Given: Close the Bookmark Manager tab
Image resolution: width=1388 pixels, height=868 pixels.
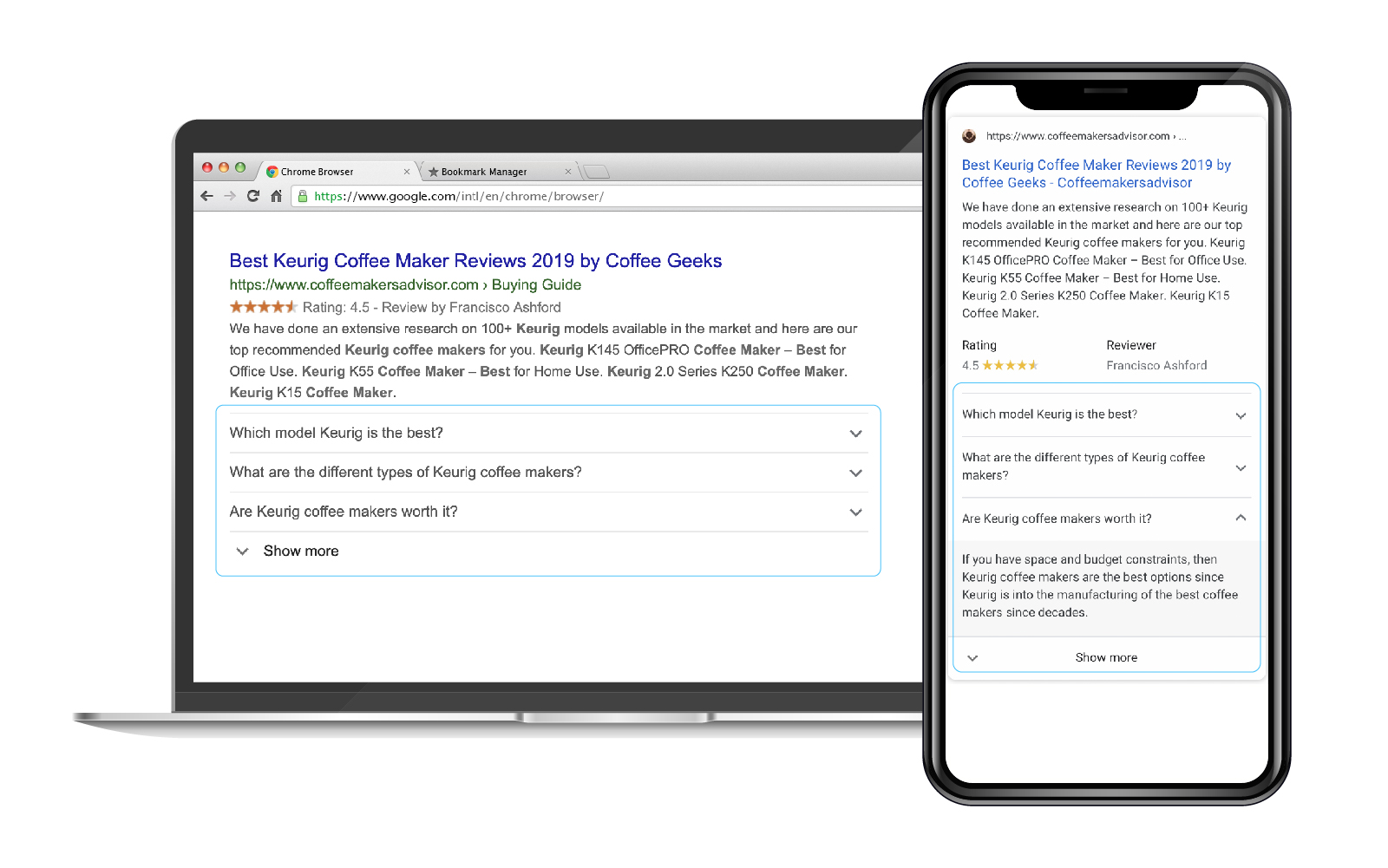Looking at the screenshot, I should tap(568, 172).
